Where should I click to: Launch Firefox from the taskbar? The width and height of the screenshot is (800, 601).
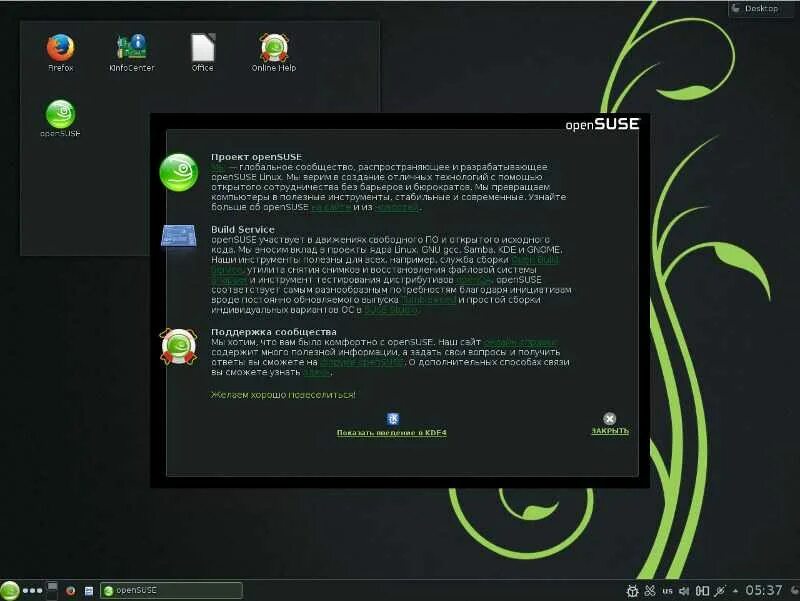coord(70,591)
